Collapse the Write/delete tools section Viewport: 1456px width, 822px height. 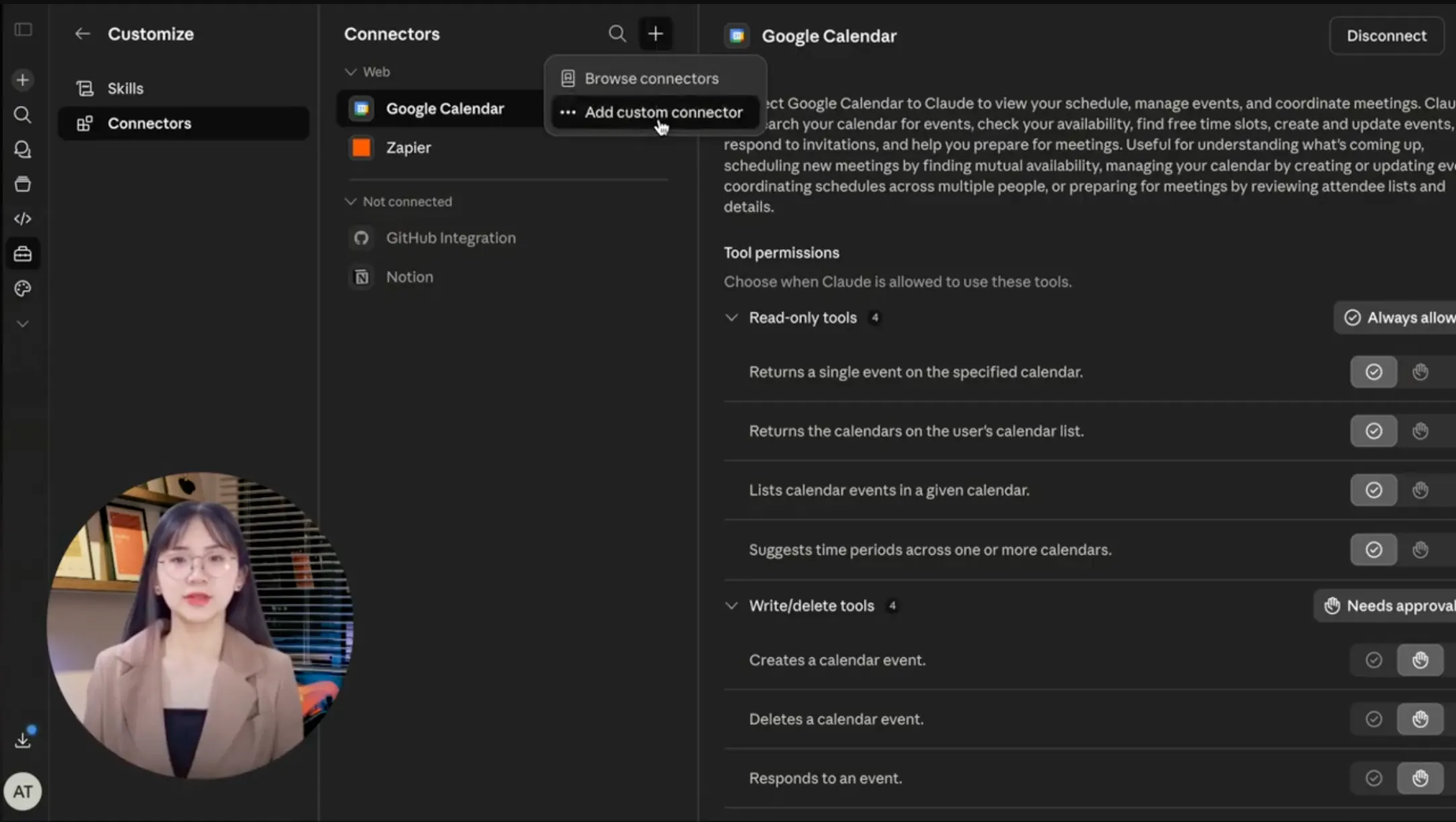click(731, 606)
